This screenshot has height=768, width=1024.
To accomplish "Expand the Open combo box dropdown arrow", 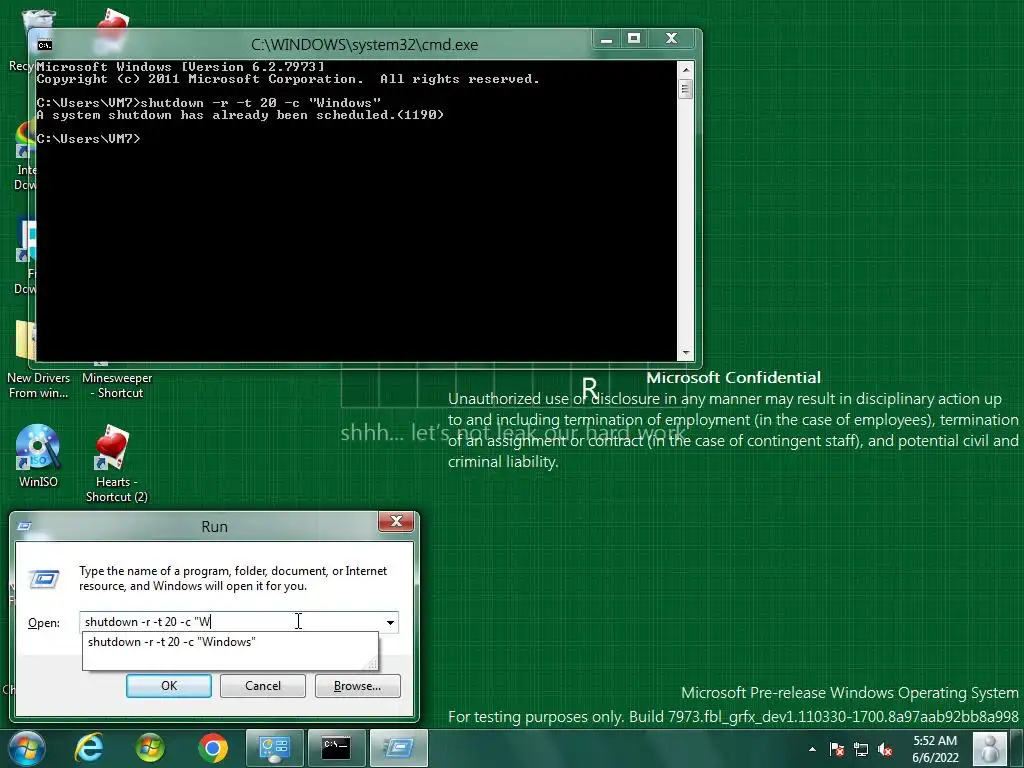I will click(x=390, y=622).
